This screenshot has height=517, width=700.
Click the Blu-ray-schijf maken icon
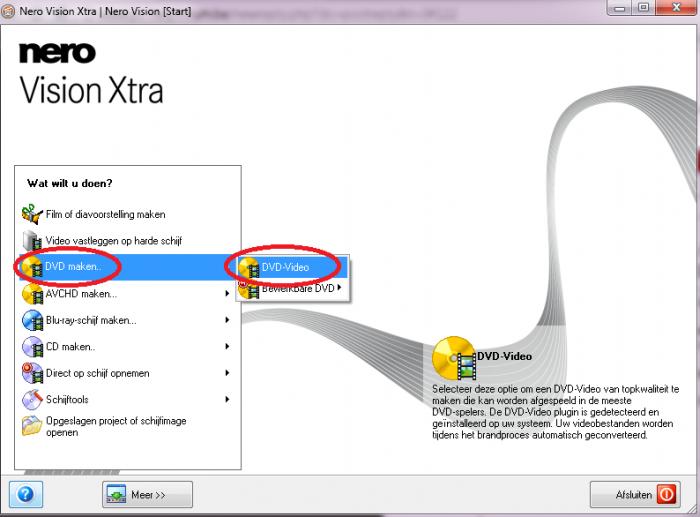coord(32,320)
